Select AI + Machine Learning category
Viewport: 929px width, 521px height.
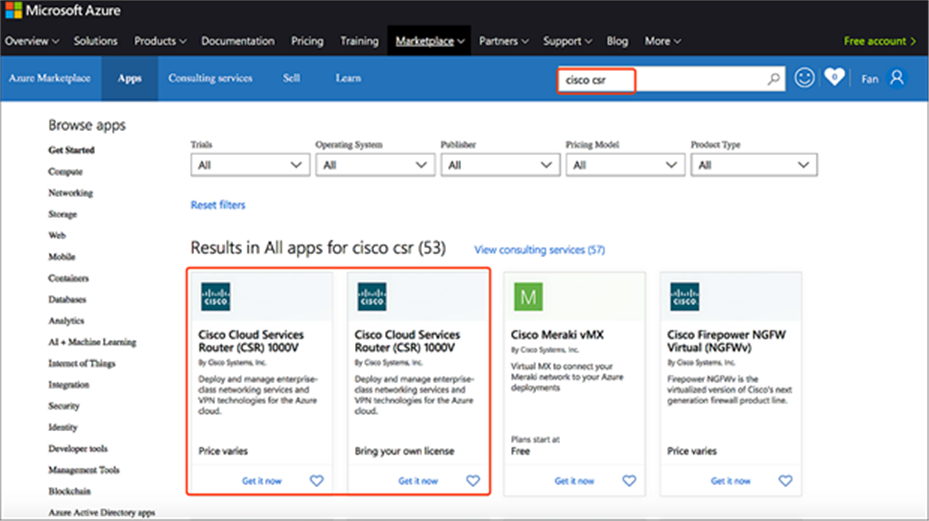coord(92,342)
